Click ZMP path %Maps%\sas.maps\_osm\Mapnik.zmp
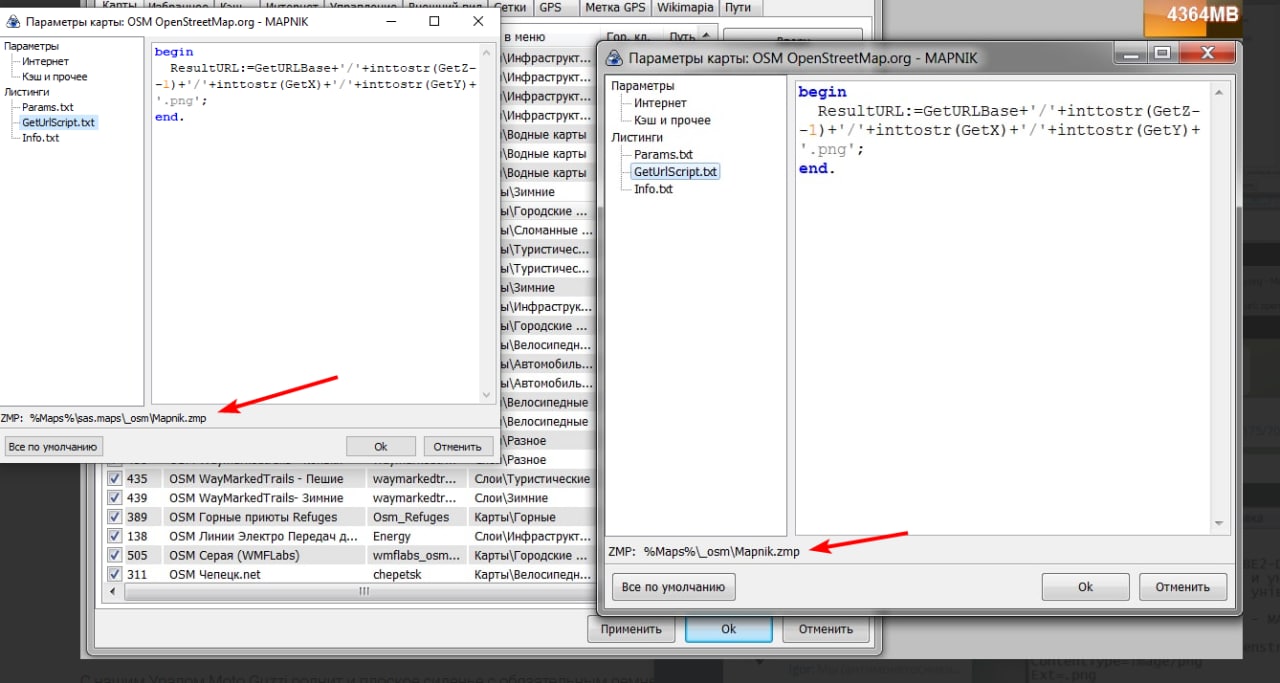The height and width of the screenshot is (683, 1280). 118,418
